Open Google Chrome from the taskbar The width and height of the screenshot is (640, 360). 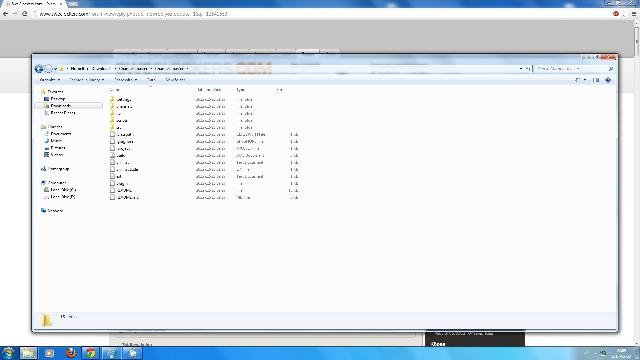tap(90, 353)
